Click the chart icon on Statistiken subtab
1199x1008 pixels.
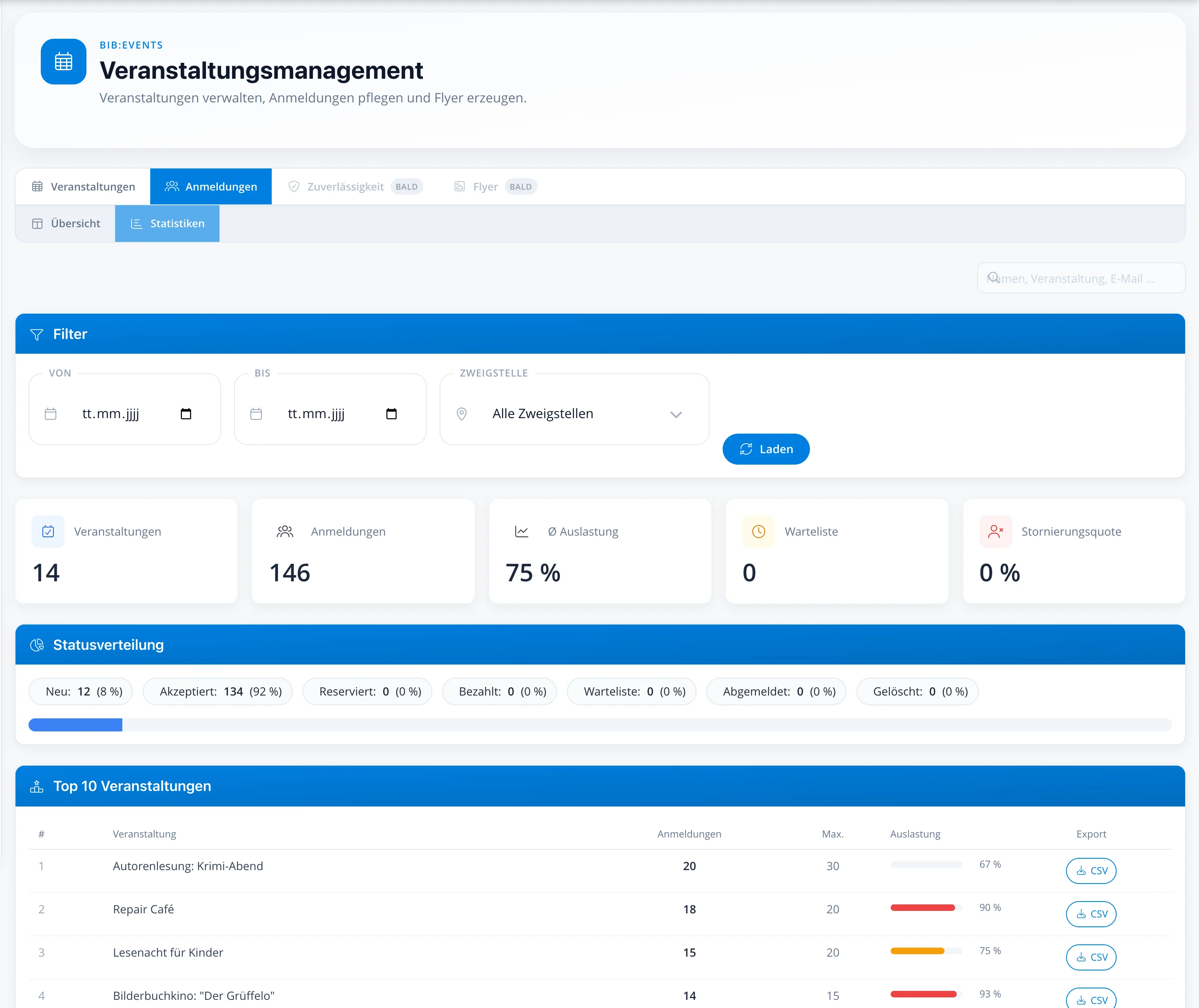136,224
